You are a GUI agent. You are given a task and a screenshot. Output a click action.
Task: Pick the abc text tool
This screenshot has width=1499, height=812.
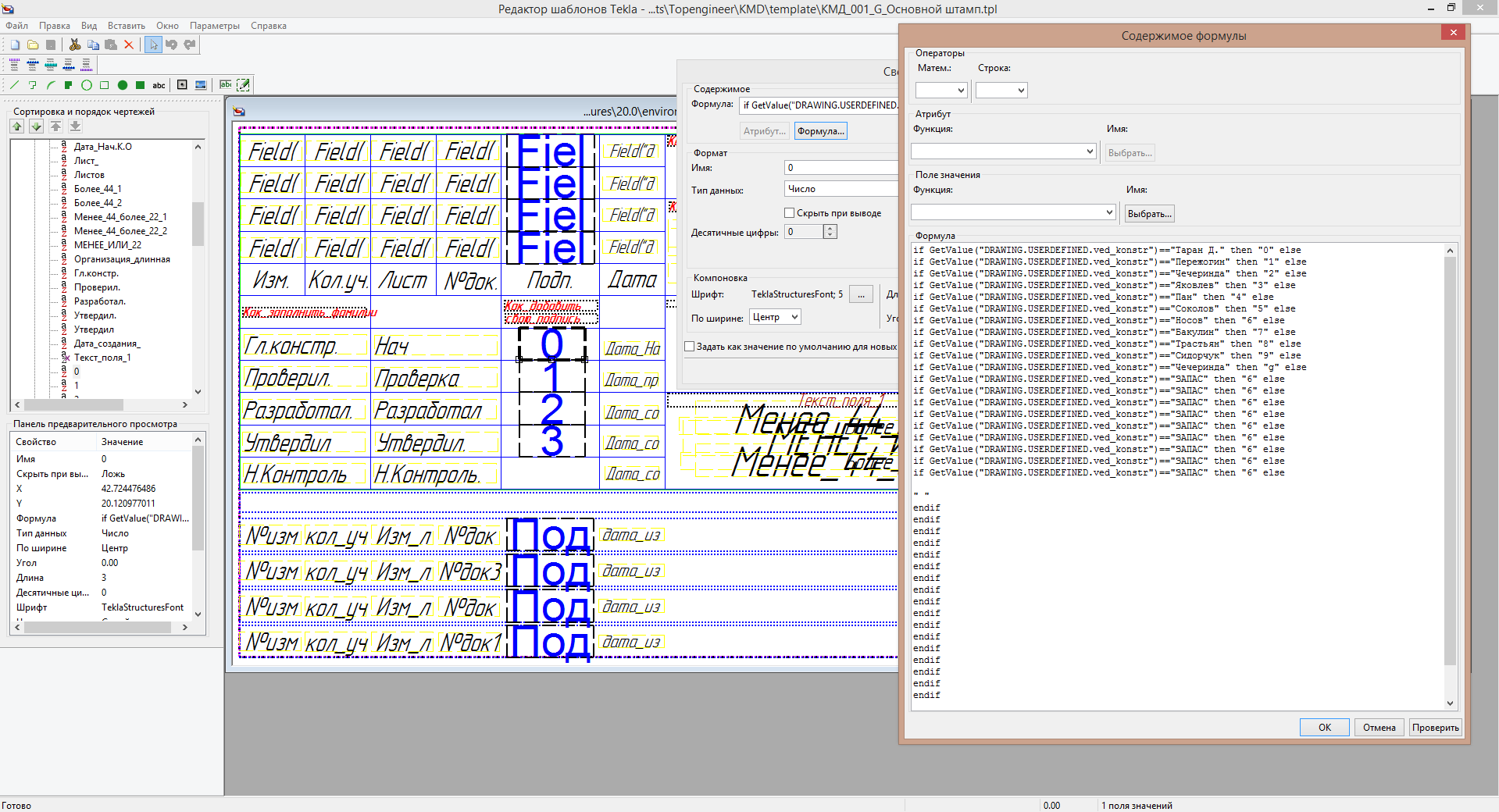coord(159,85)
